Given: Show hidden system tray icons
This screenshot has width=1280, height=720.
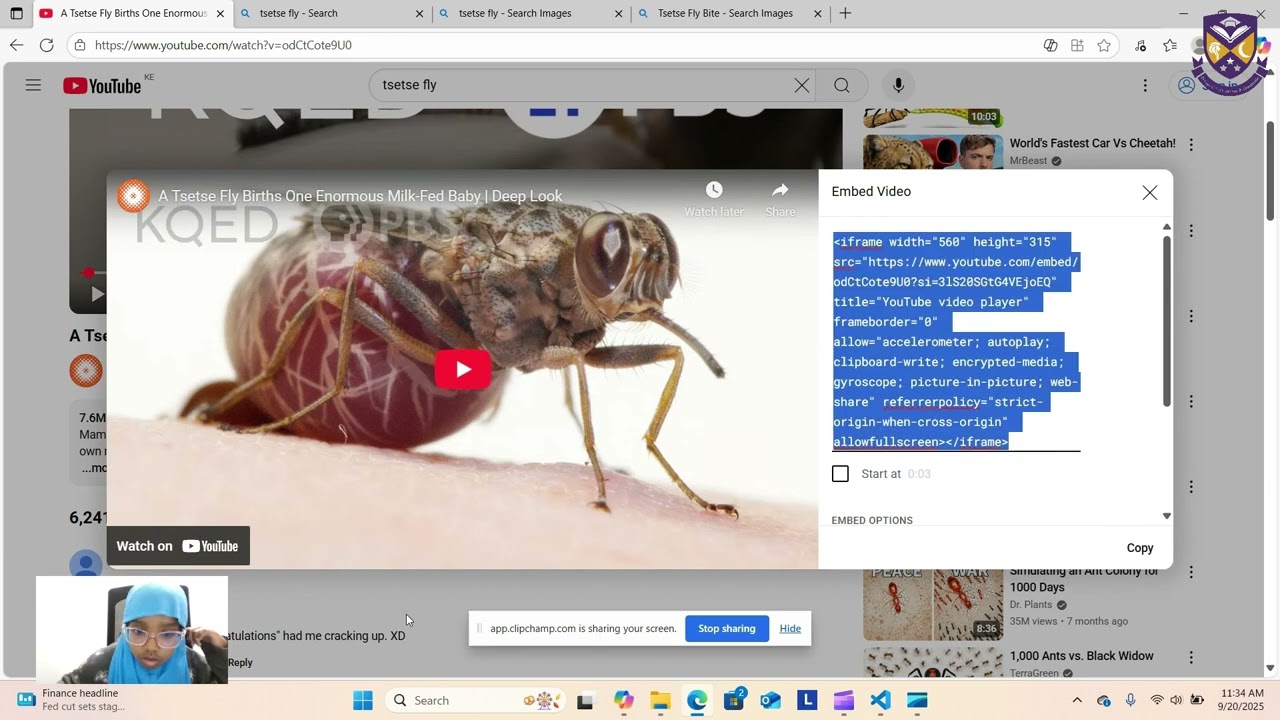Looking at the screenshot, I should coord(1077,700).
